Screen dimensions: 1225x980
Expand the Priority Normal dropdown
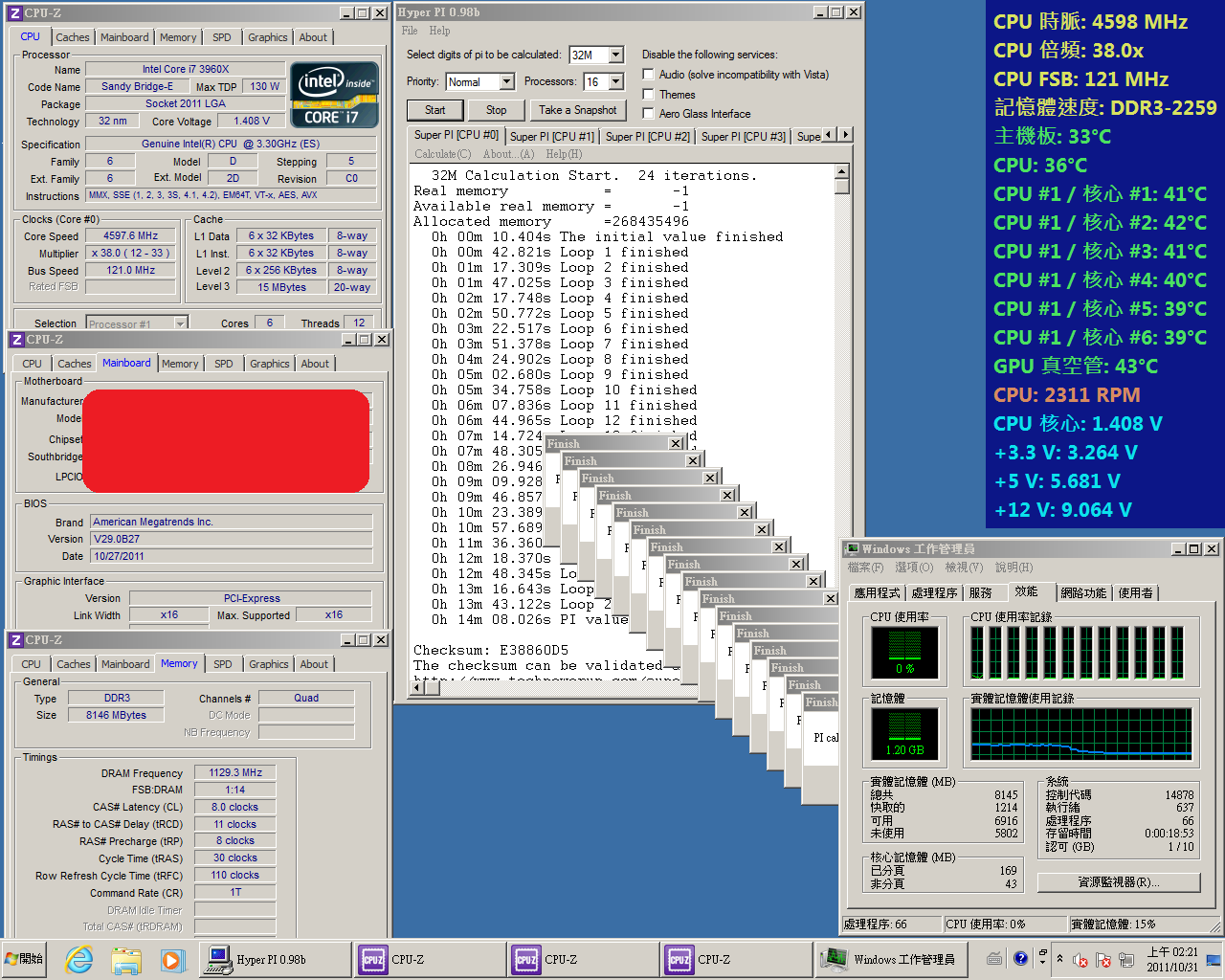point(507,82)
